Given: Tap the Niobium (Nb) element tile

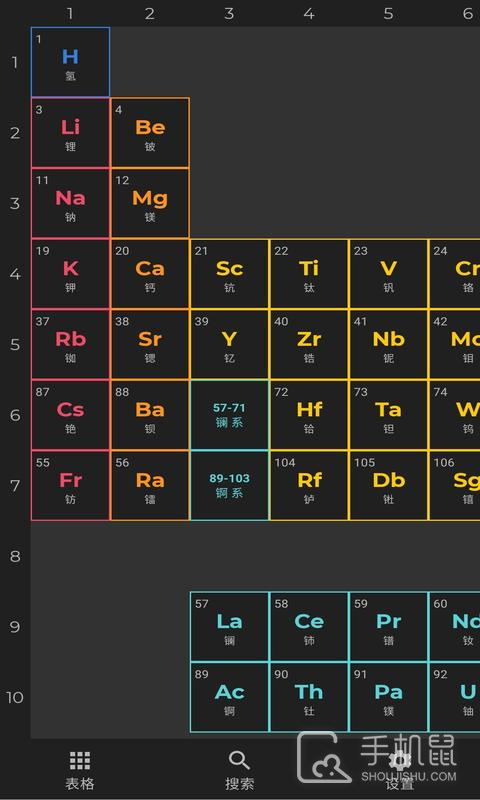Looking at the screenshot, I should point(389,344).
